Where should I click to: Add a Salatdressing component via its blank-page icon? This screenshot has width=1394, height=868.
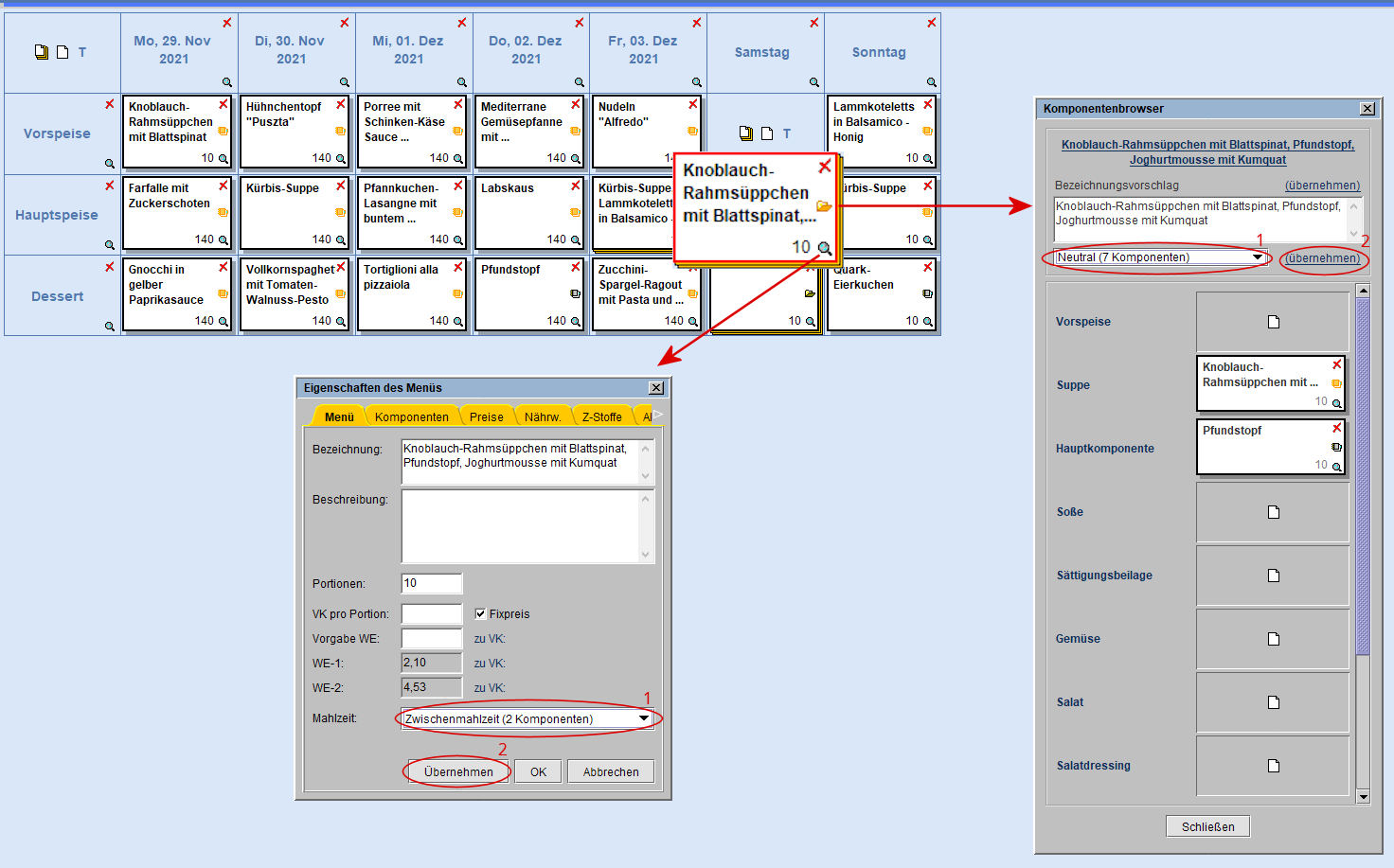[1274, 766]
